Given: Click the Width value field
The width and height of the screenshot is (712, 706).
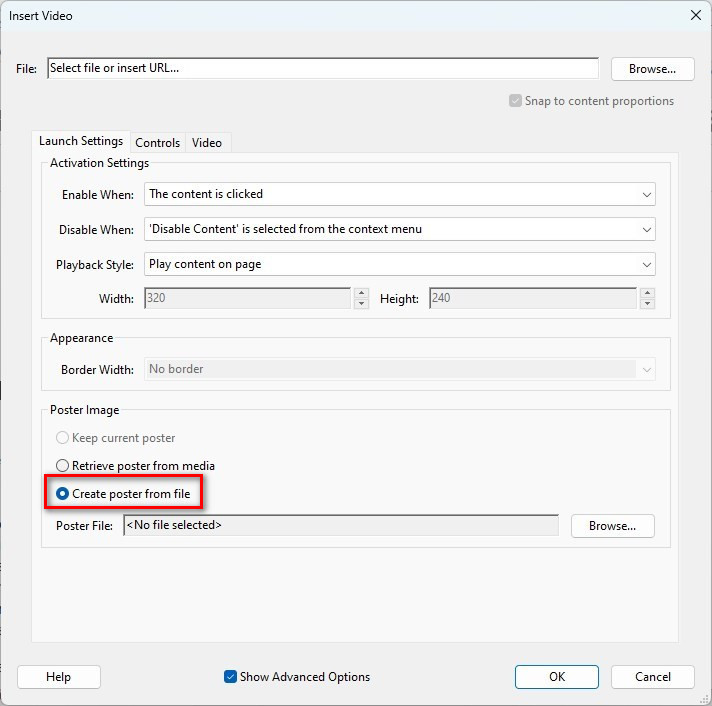Looking at the screenshot, I should (247, 298).
